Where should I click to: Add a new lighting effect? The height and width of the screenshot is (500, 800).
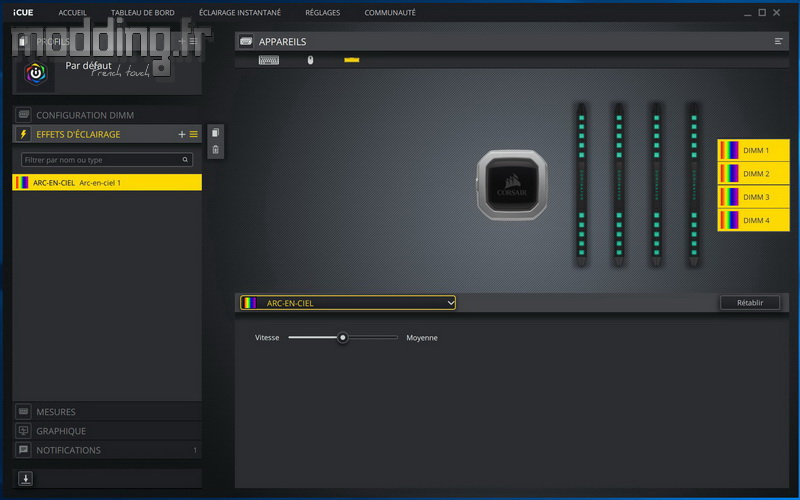pyautogui.click(x=182, y=134)
